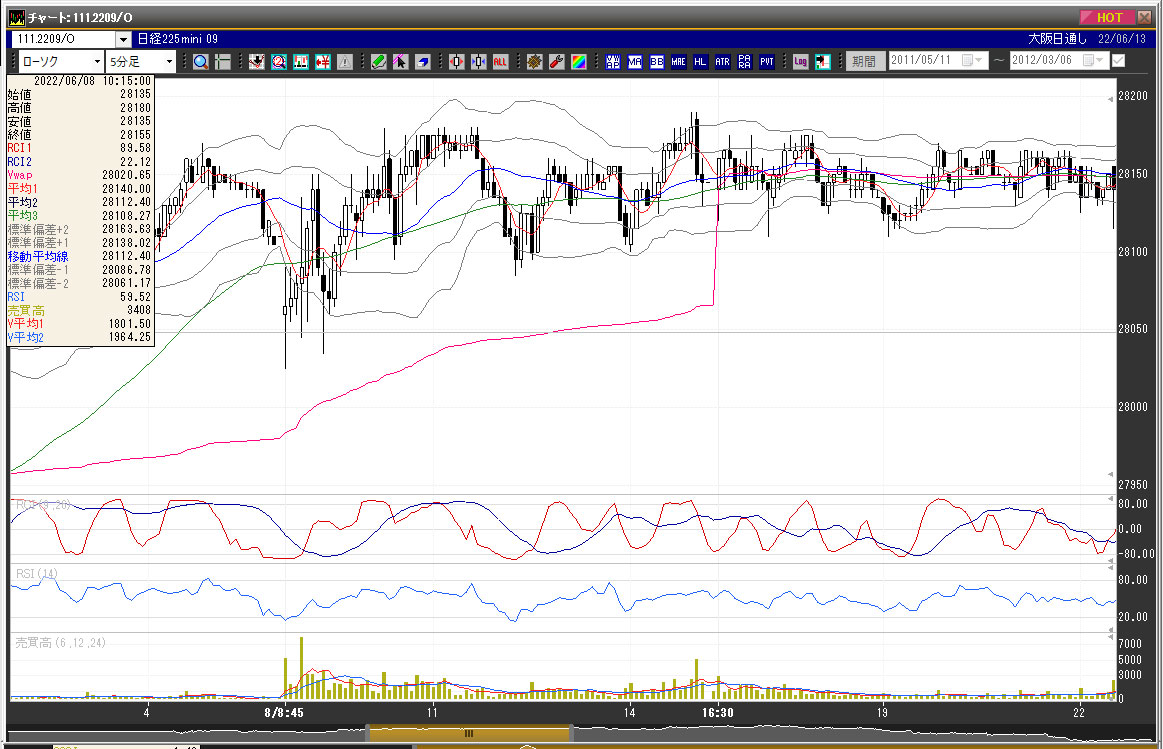Click the yen price arrow icon
Screen dimensions: 1163x749
pyautogui.click(x=323, y=62)
